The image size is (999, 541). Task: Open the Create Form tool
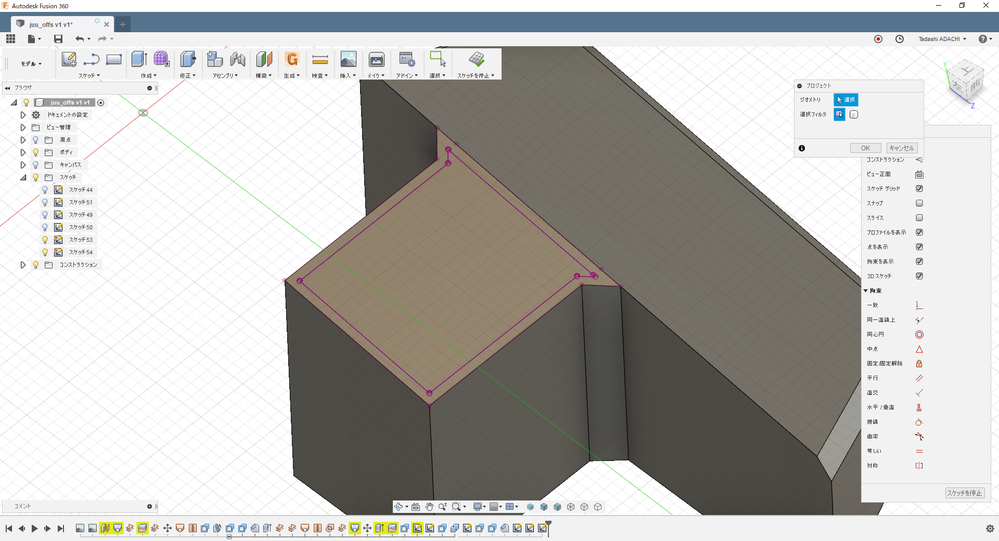pyautogui.click(x=161, y=60)
